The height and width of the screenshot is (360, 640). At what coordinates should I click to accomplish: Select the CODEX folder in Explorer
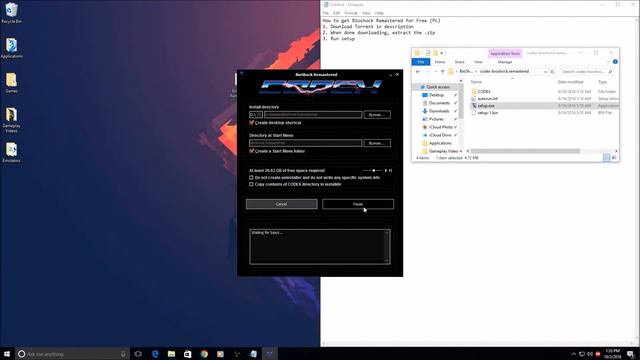[x=484, y=92]
